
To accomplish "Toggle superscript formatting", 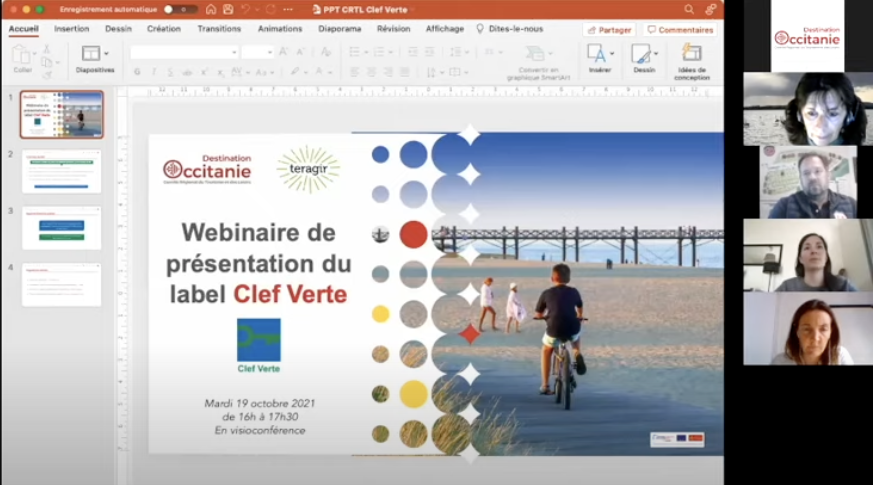I will click(x=204, y=72).
